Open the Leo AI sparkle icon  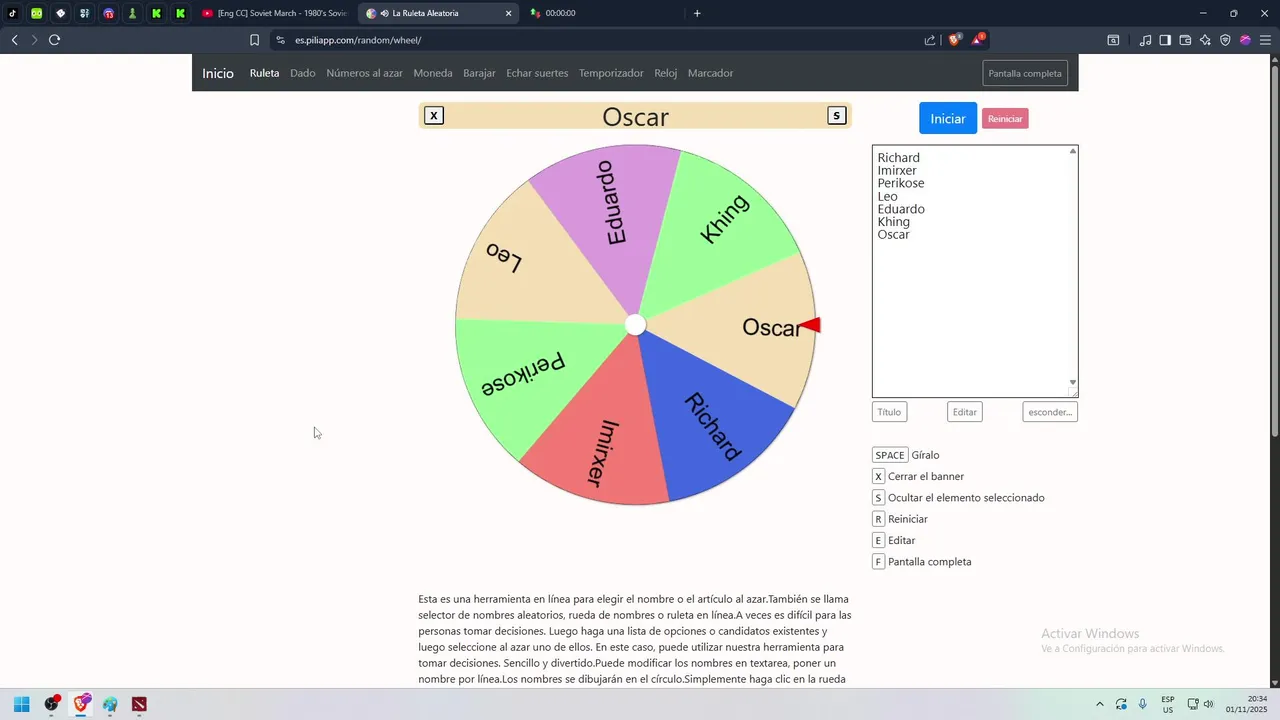click(1205, 40)
